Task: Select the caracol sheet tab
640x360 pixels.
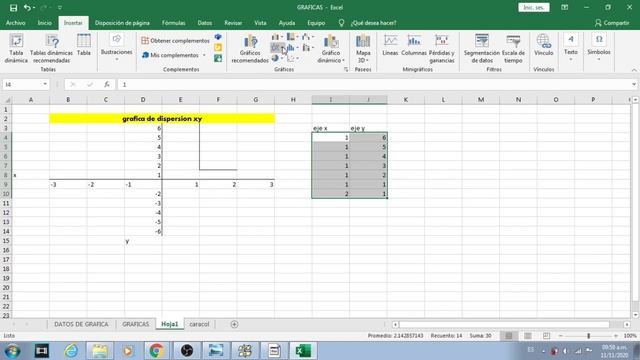Action: pos(199,324)
